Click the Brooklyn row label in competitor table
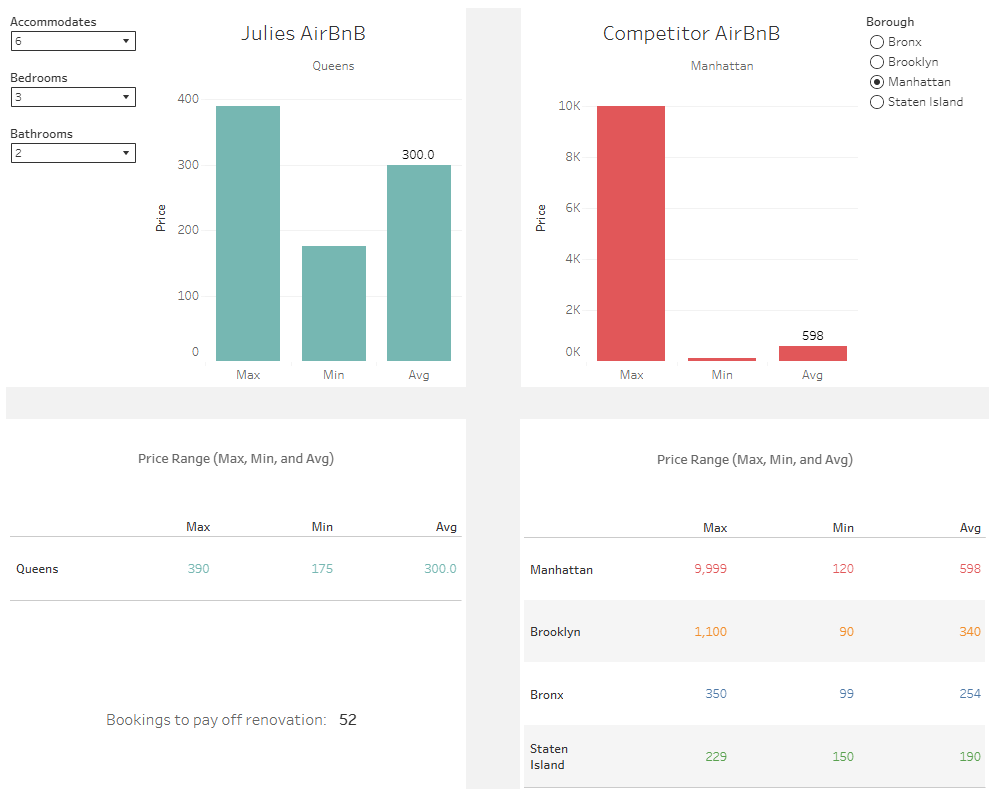The height and width of the screenshot is (789, 989). (555, 632)
